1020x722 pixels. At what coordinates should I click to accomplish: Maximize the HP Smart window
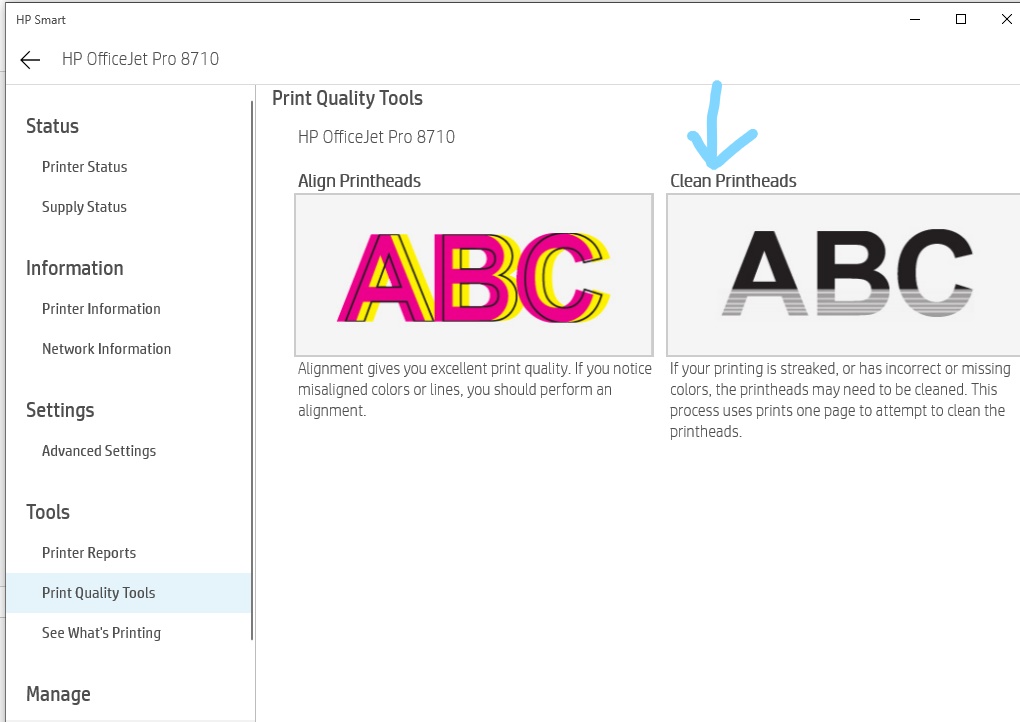(961, 20)
